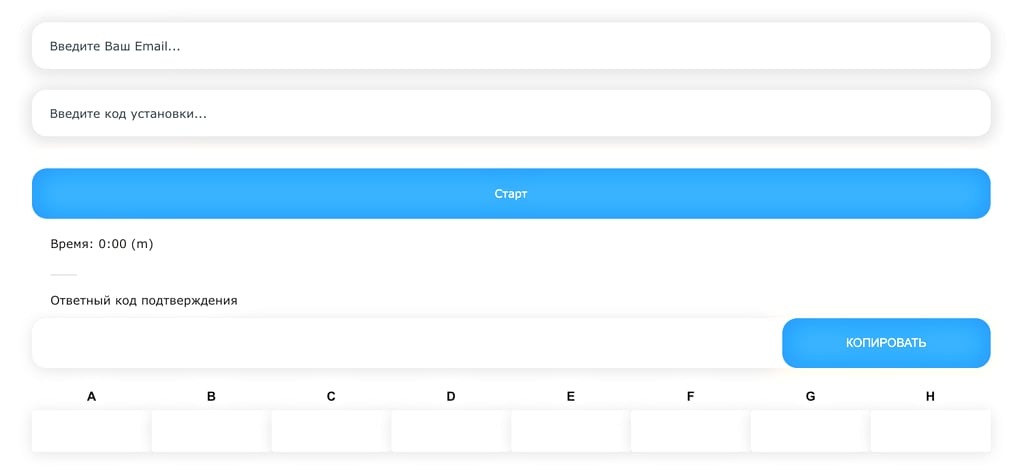Click the Ответный код подтверждения label

pyautogui.click(x=144, y=300)
